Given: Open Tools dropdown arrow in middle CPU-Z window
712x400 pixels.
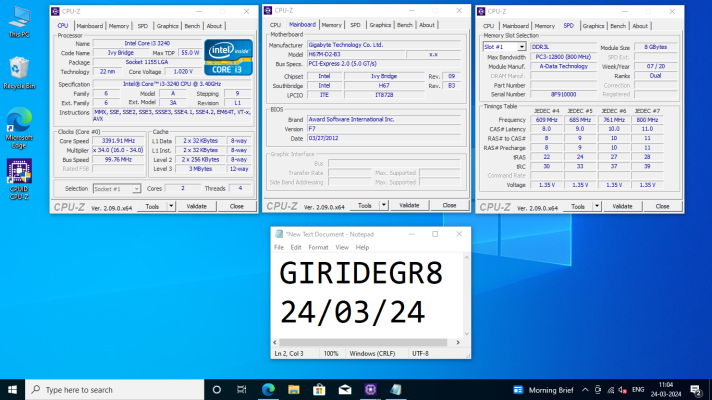Looking at the screenshot, I should [x=384, y=205].
